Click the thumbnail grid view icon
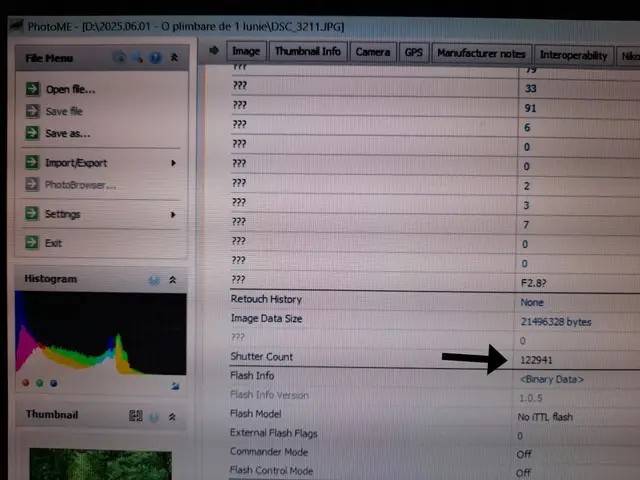The width and height of the screenshot is (640, 480). [x=136, y=416]
